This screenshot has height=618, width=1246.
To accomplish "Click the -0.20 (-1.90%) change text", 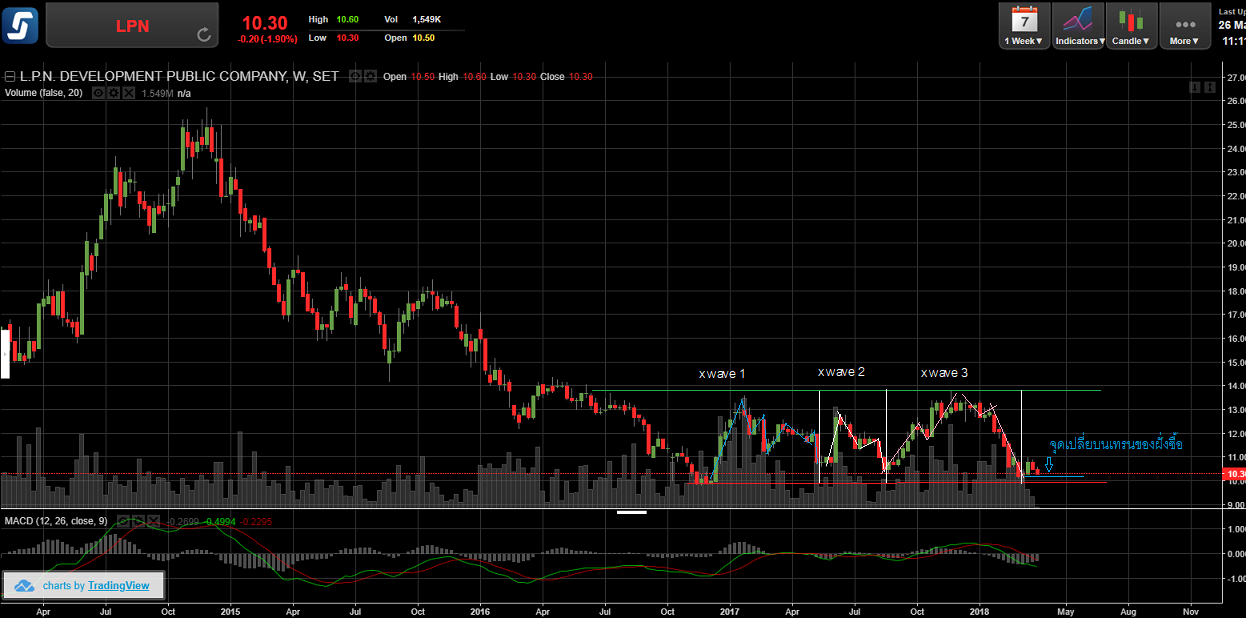I will (267, 39).
